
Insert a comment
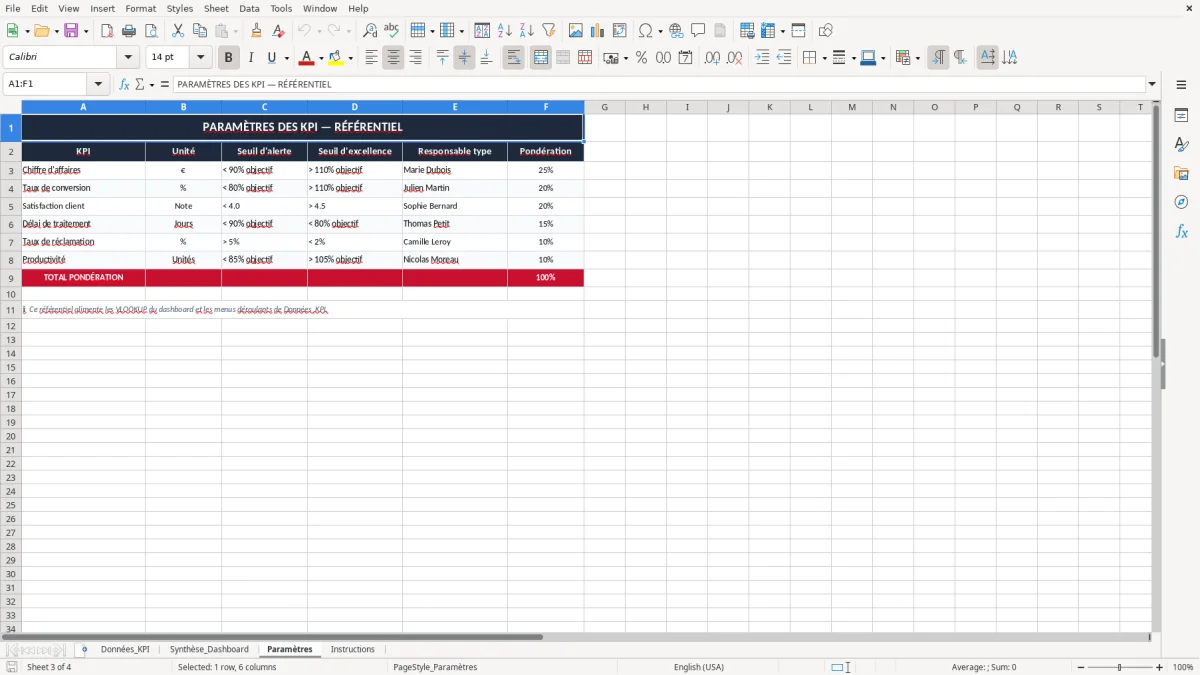tap(699, 31)
